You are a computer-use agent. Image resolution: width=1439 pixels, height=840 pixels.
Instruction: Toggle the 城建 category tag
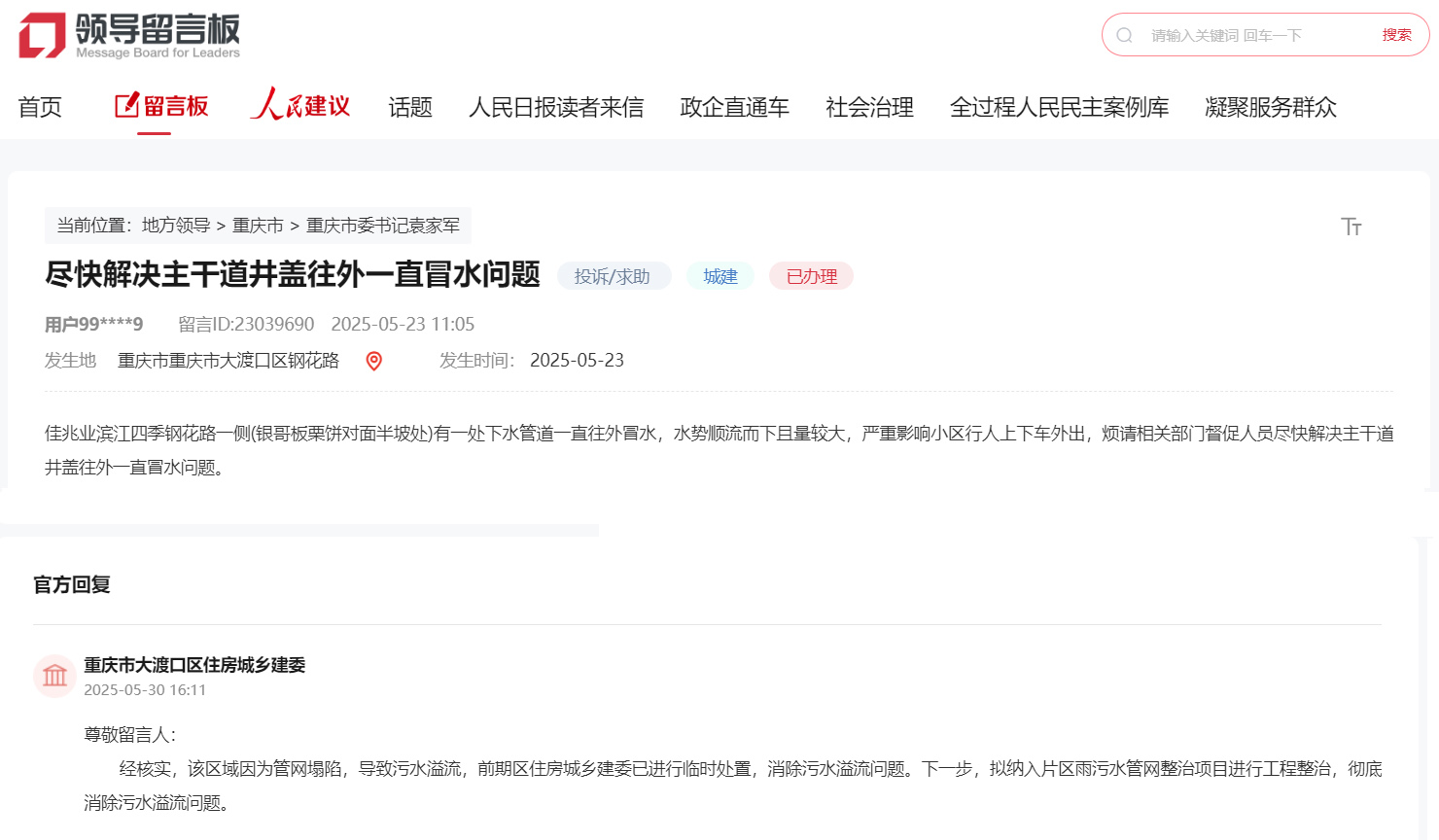(719, 276)
